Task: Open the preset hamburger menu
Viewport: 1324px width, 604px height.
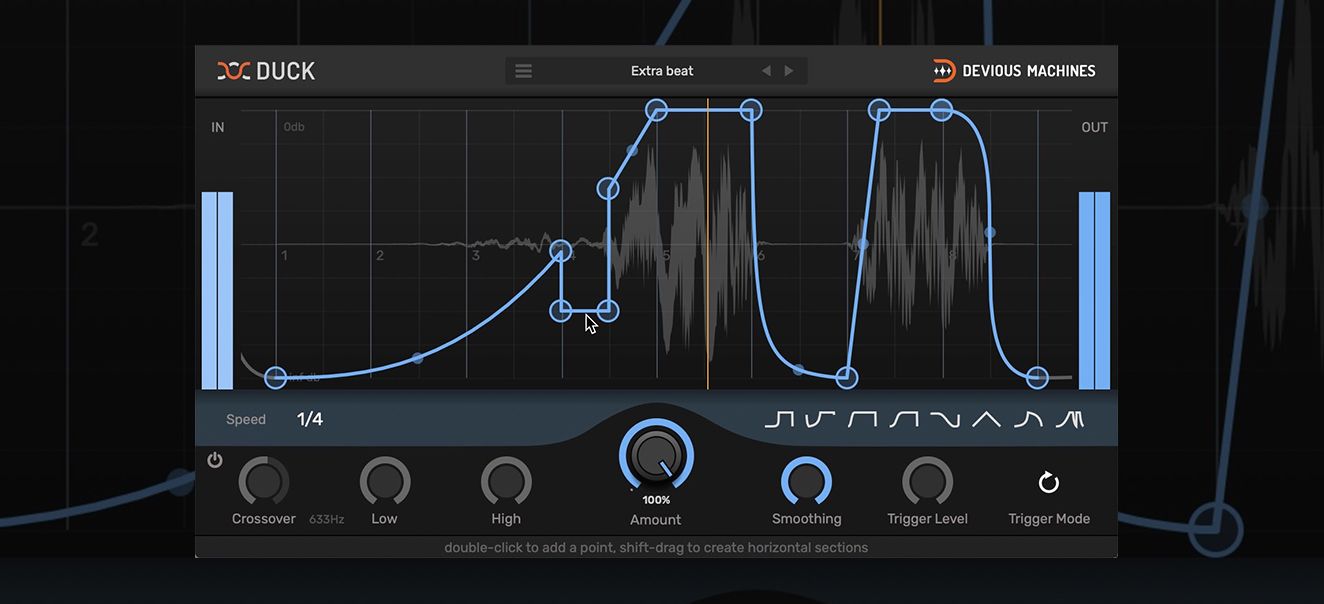Action: click(523, 71)
